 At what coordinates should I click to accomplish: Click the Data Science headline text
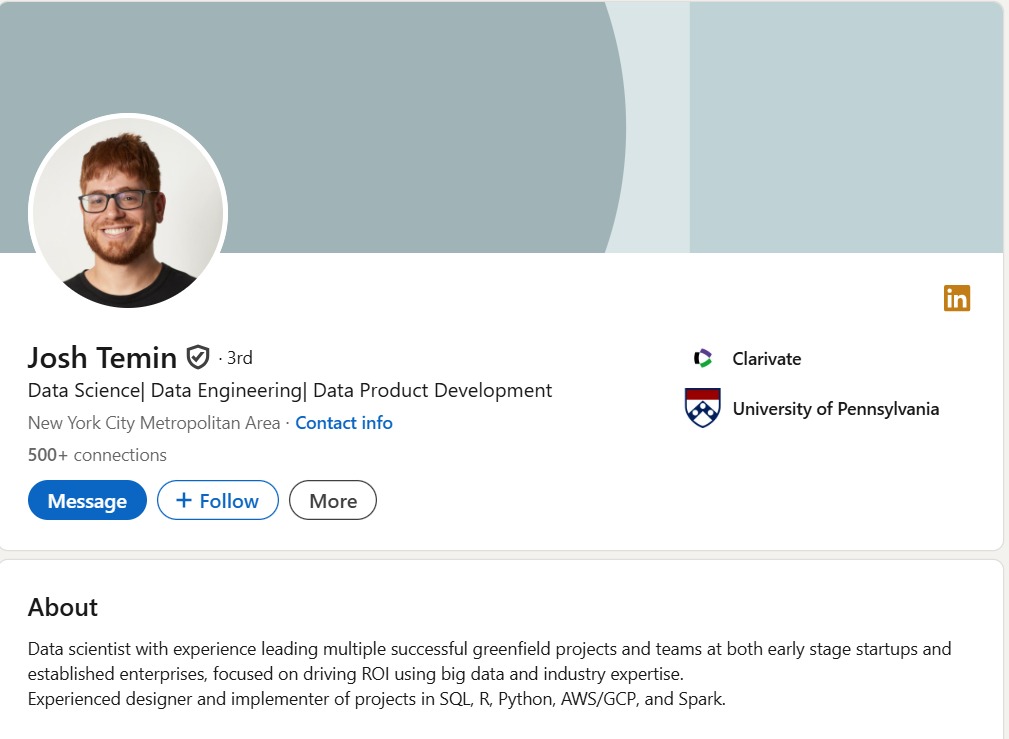tap(290, 390)
